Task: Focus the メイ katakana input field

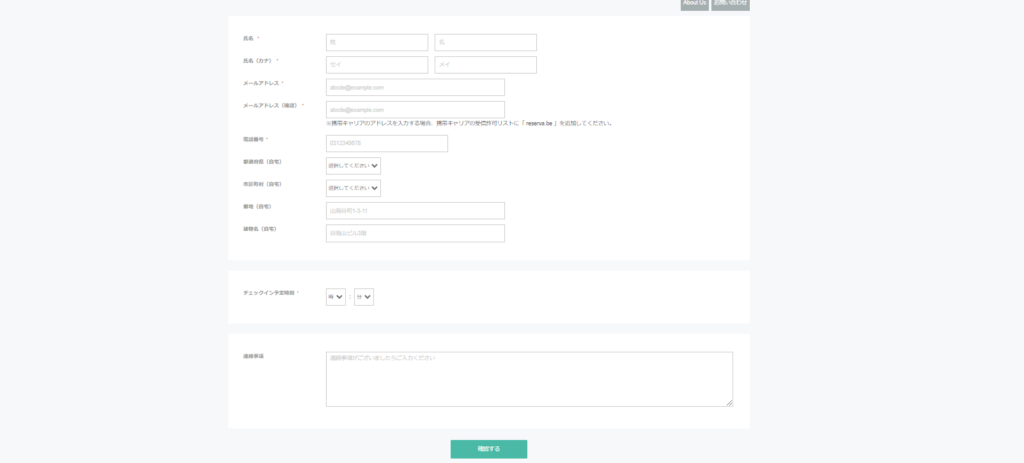Action: [x=485, y=65]
